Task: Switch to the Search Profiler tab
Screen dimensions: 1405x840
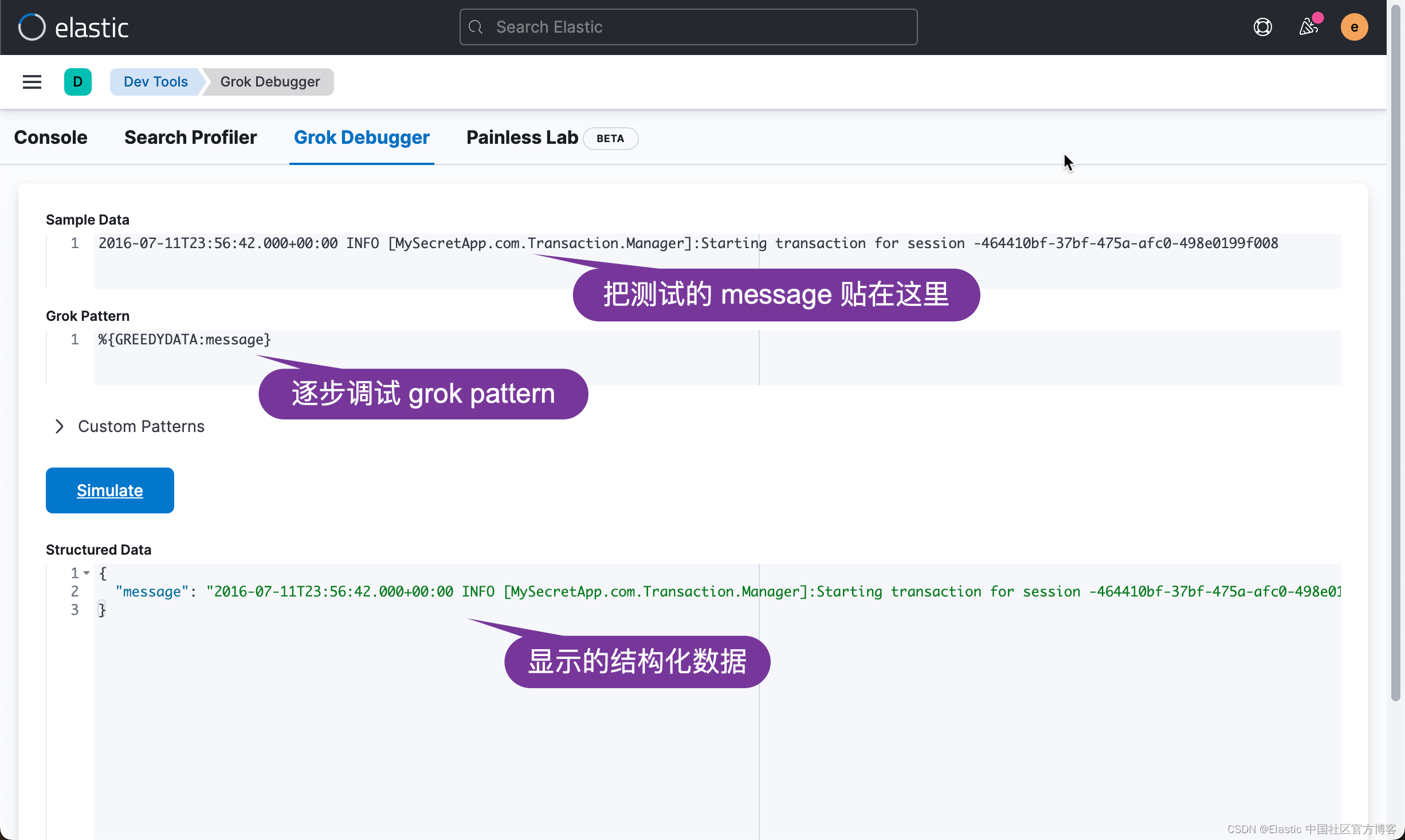Action: (x=190, y=138)
